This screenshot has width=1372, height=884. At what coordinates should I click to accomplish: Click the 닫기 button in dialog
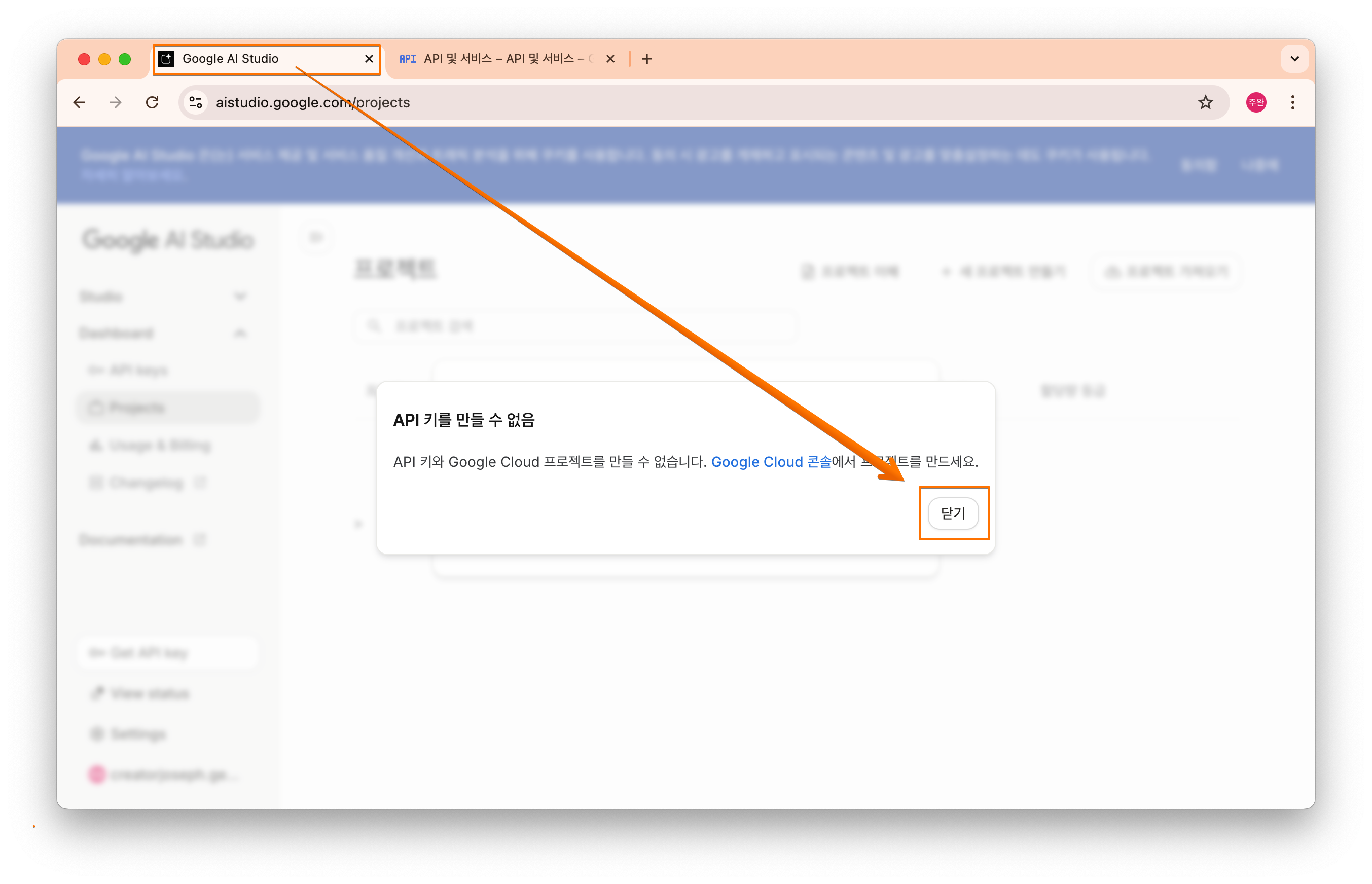[x=953, y=513]
